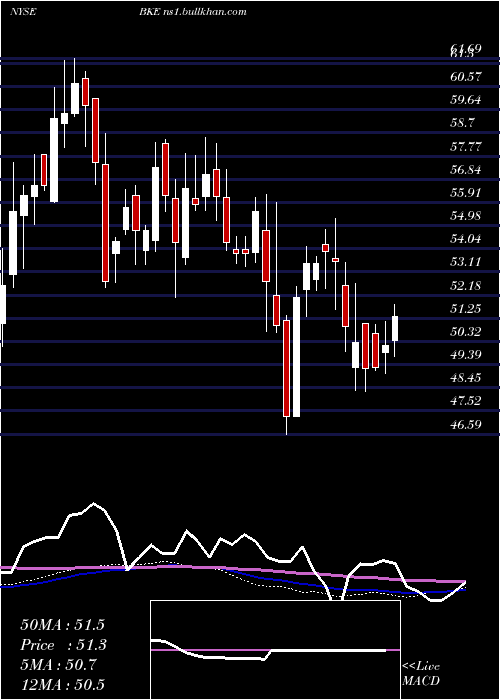Click the 58.7 price axis label
The image size is (500, 700).
pyautogui.click(x=462, y=123)
